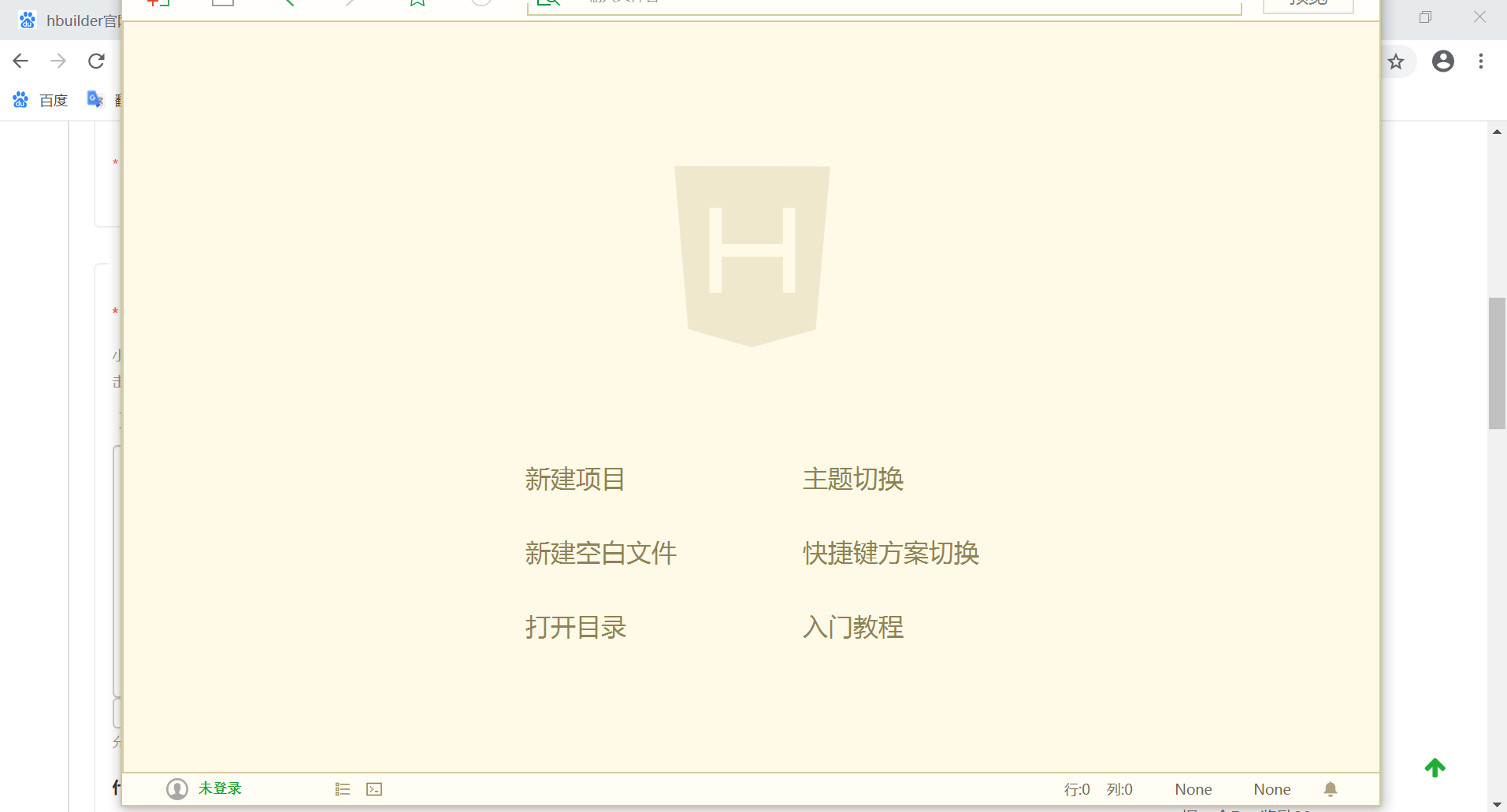1507x812 pixels.
Task: Click the user avatar icon in status bar
Action: [177, 788]
